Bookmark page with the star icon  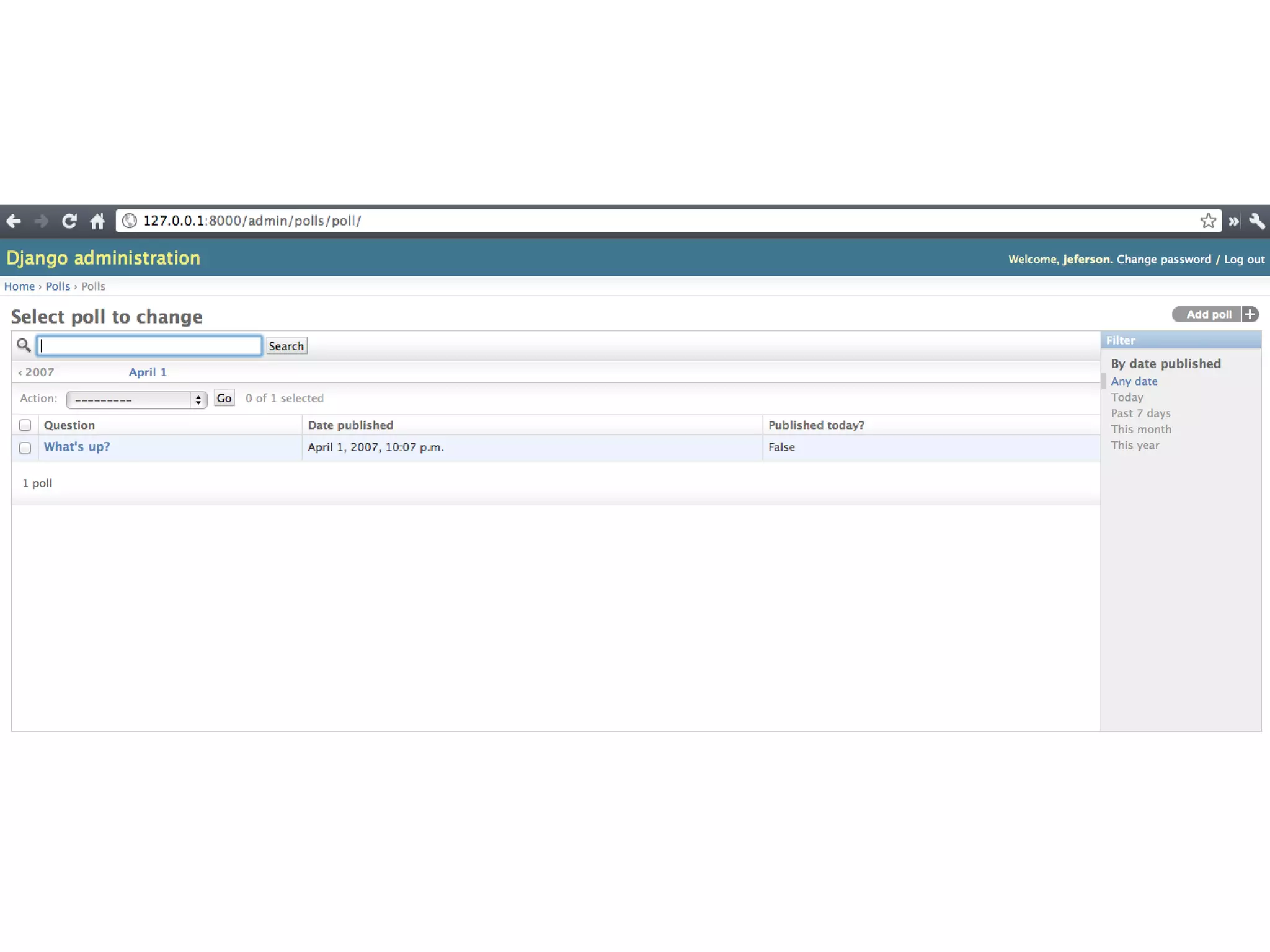click(x=1207, y=221)
